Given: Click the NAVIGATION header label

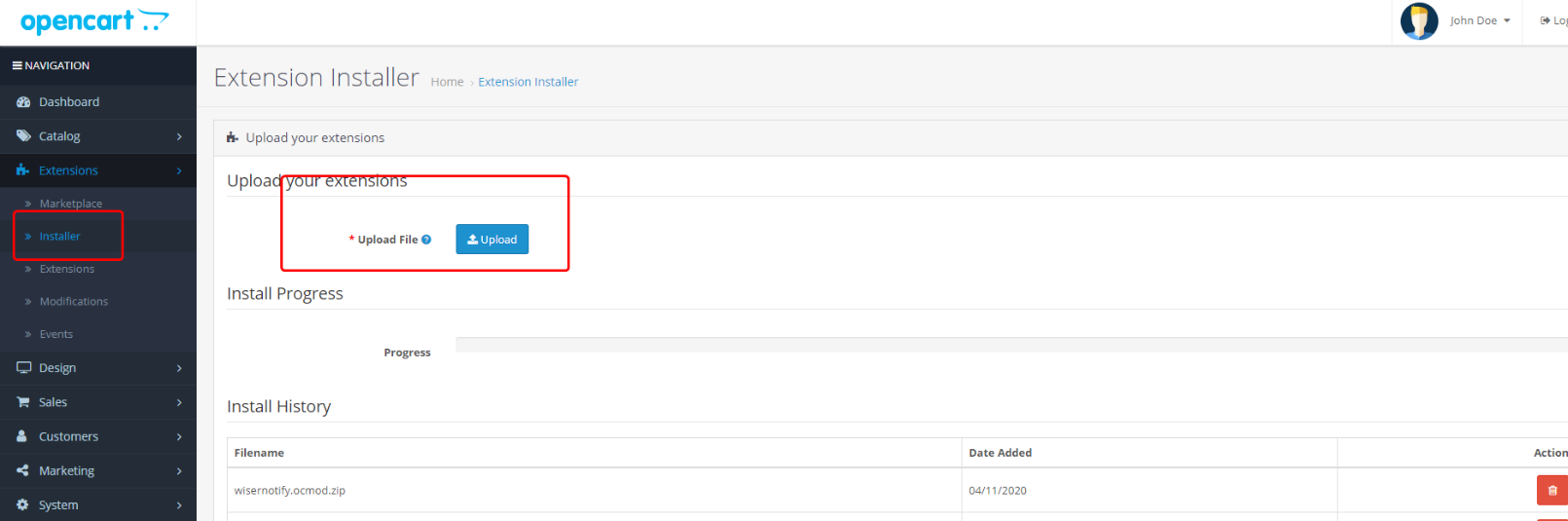Looking at the screenshot, I should pyautogui.click(x=56, y=65).
